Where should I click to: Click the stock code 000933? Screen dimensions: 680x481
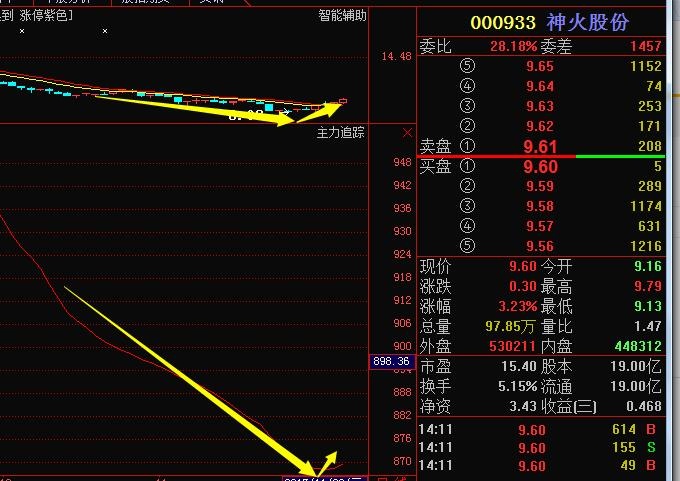pyautogui.click(x=503, y=23)
